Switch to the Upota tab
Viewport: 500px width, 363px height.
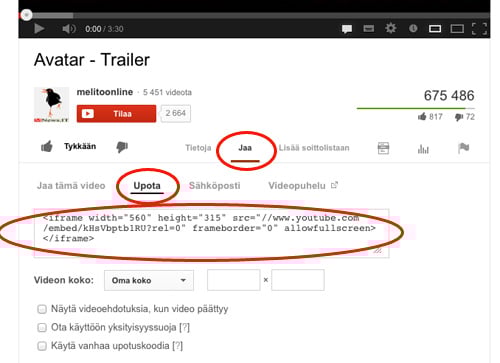pos(147,186)
